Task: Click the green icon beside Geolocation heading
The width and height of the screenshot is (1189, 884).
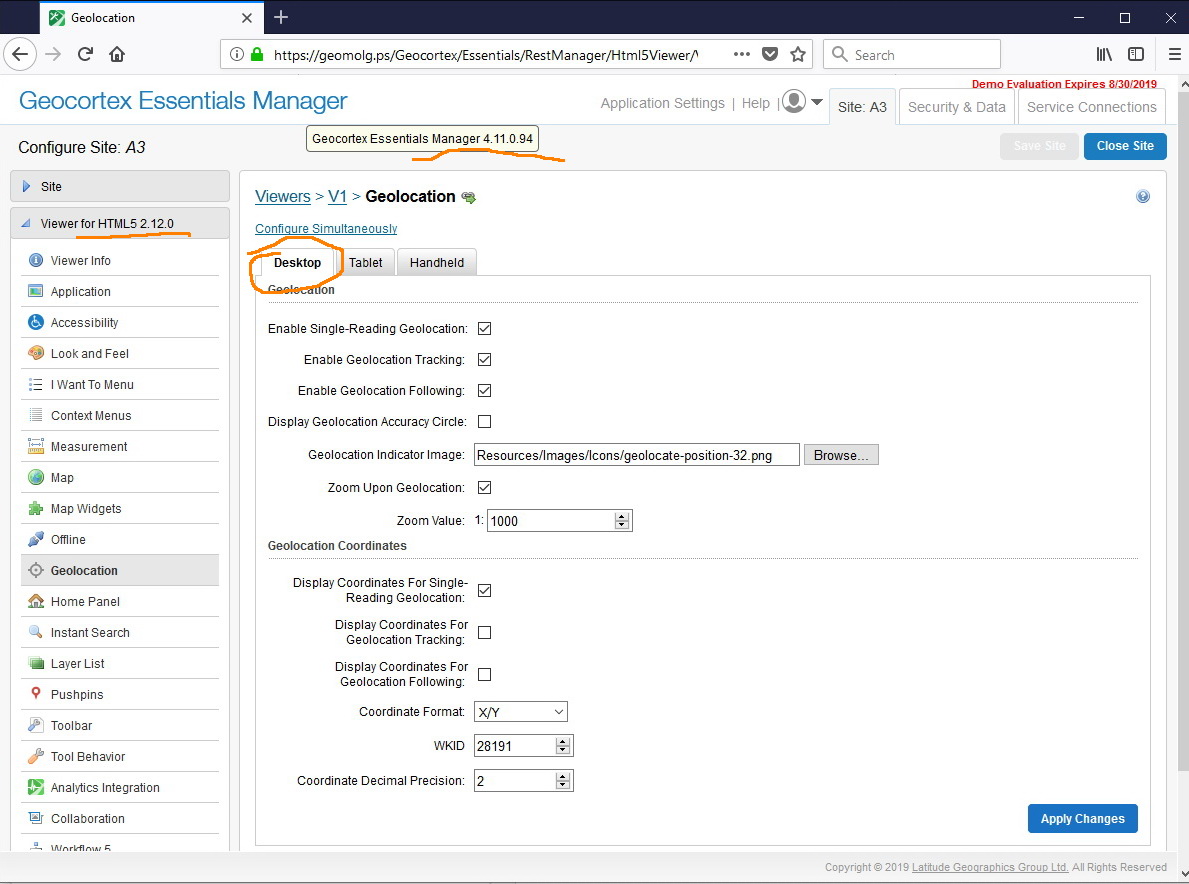Action: pos(469,198)
